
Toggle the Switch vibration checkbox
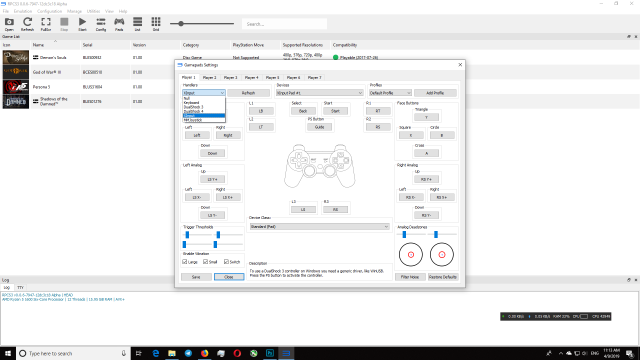pyautogui.click(x=227, y=262)
